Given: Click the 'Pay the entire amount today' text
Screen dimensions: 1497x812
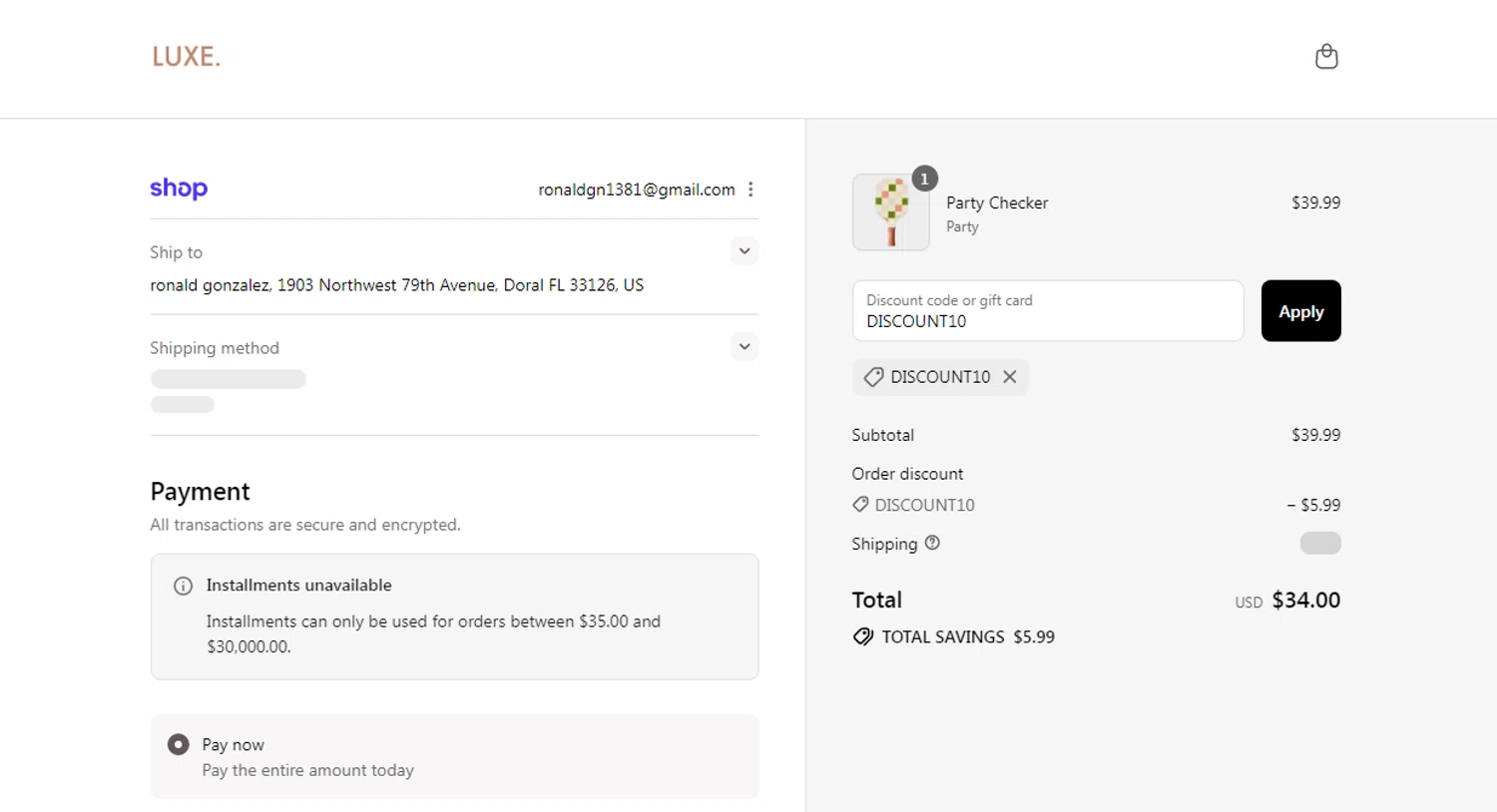Looking at the screenshot, I should [x=307, y=770].
